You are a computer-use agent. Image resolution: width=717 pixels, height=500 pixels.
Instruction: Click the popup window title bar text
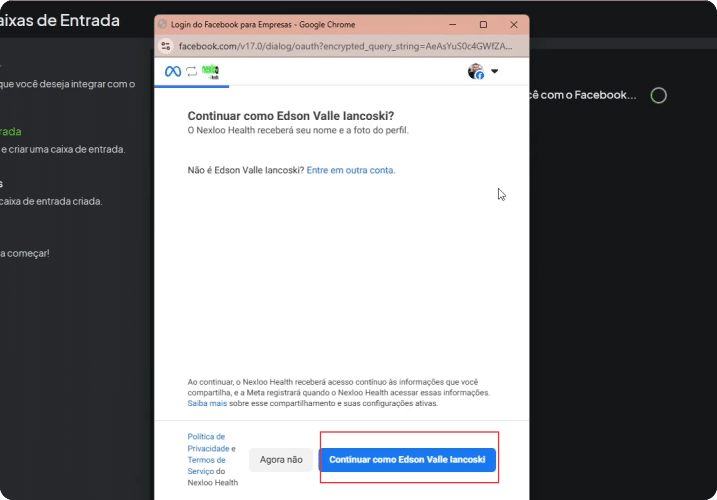[263, 25]
